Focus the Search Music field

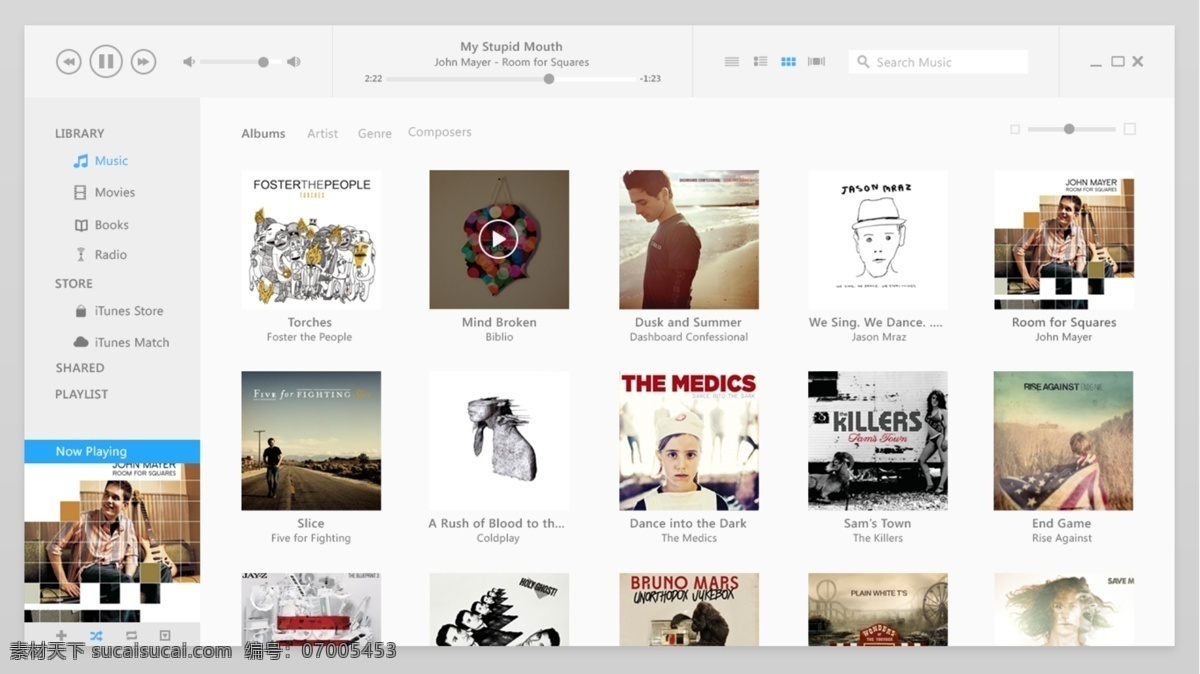pyautogui.click(x=938, y=62)
